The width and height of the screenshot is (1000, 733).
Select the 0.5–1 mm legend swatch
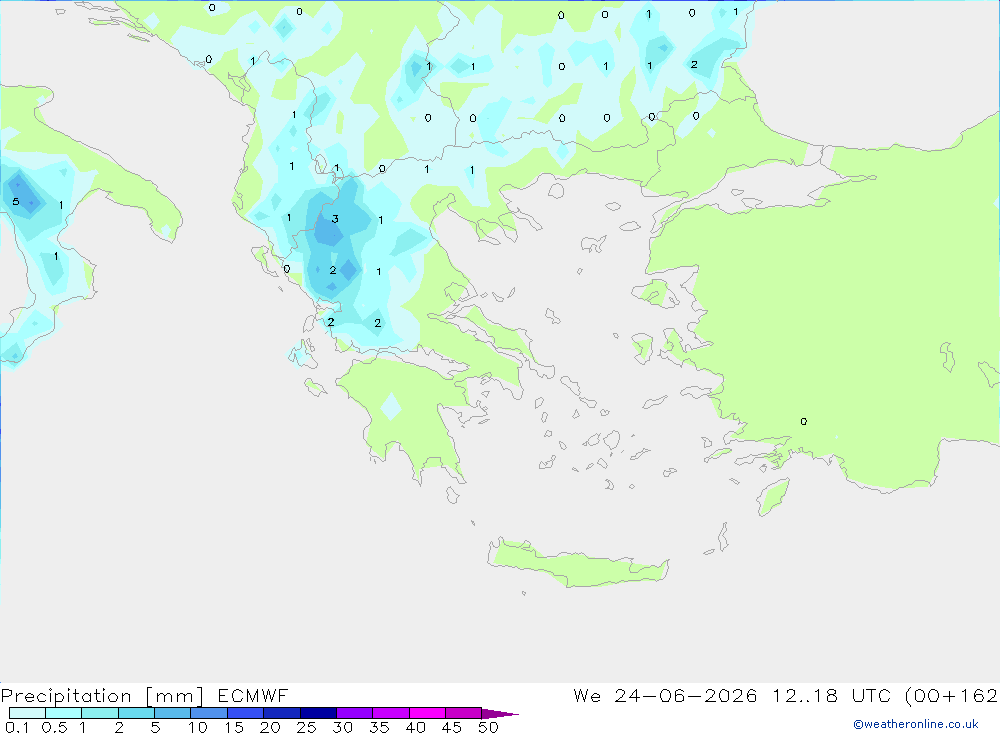tap(64, 713)
